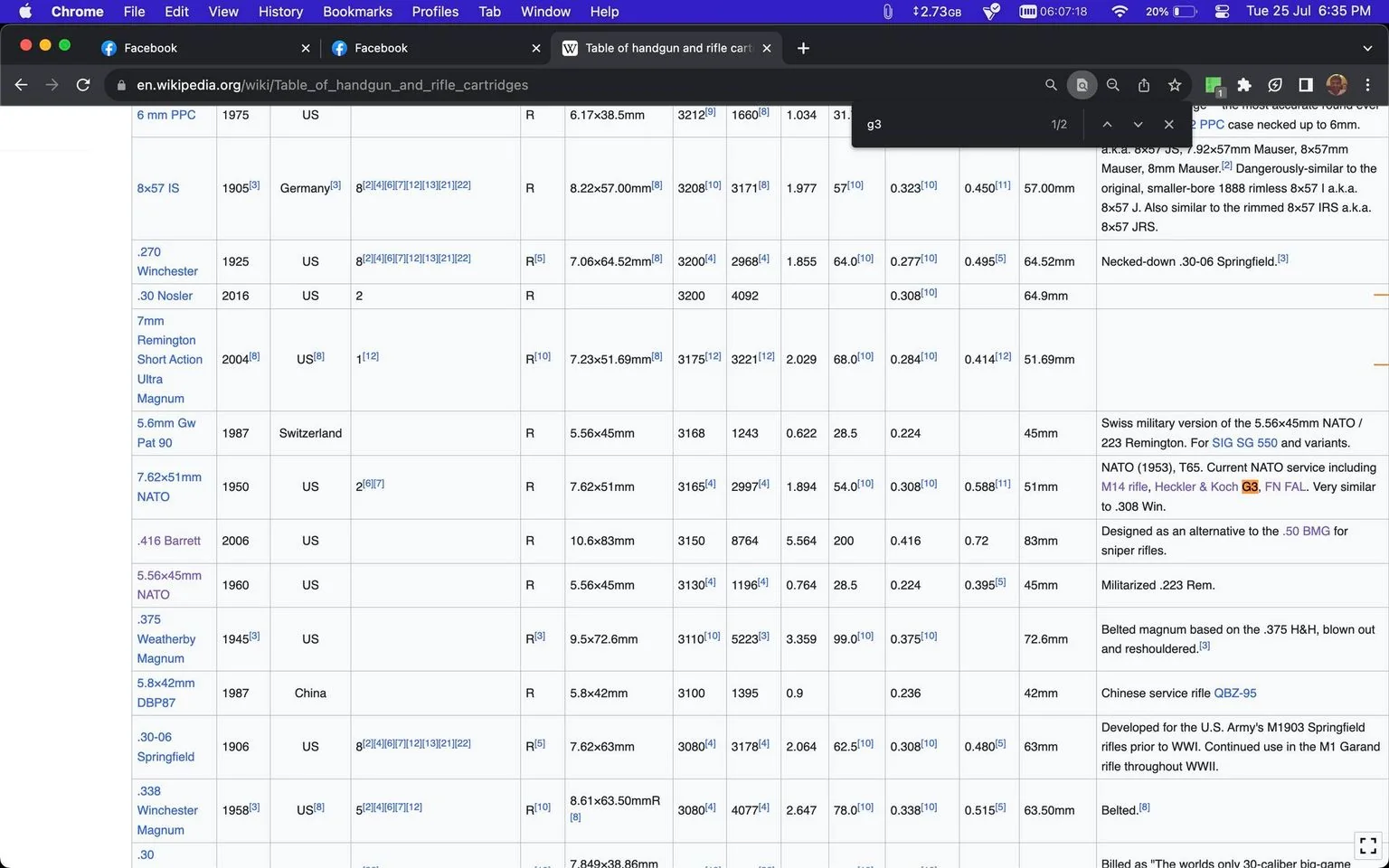1389x868 pixels.
Task: Click the Switzerland country cell
Action: [x=310, y=433]
